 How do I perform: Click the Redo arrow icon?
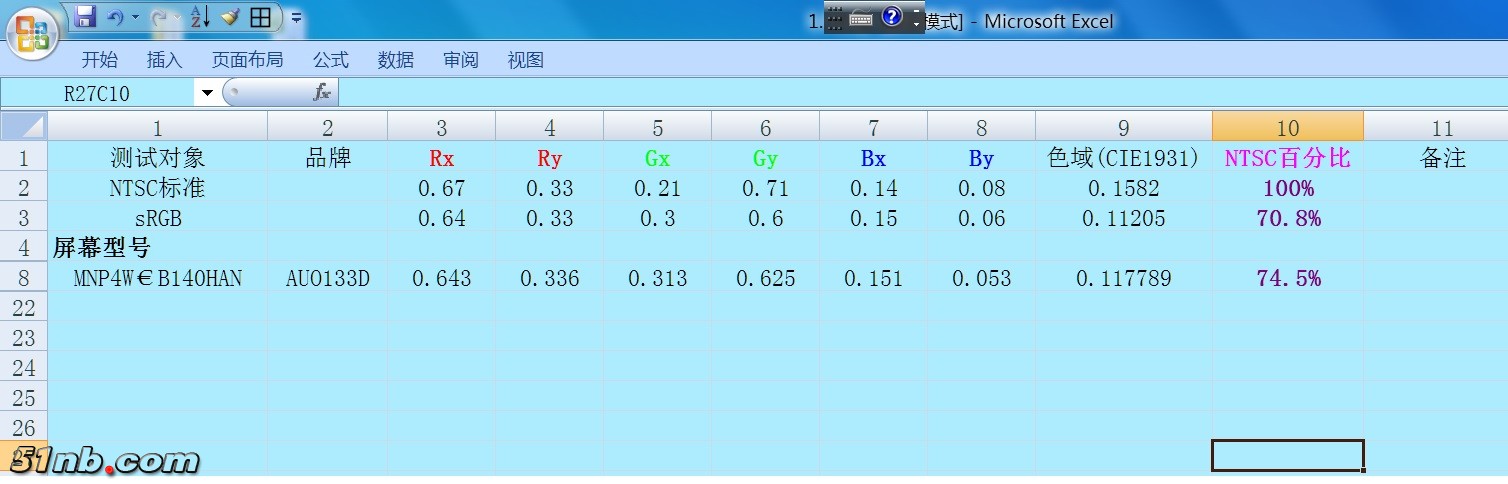coord(158,17)
